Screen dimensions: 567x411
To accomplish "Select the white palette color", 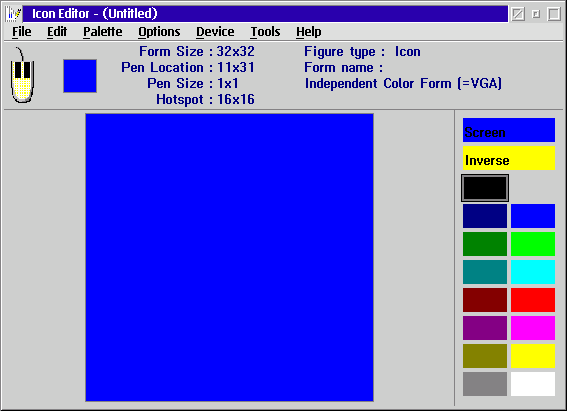I will click(x=533, y=384).
